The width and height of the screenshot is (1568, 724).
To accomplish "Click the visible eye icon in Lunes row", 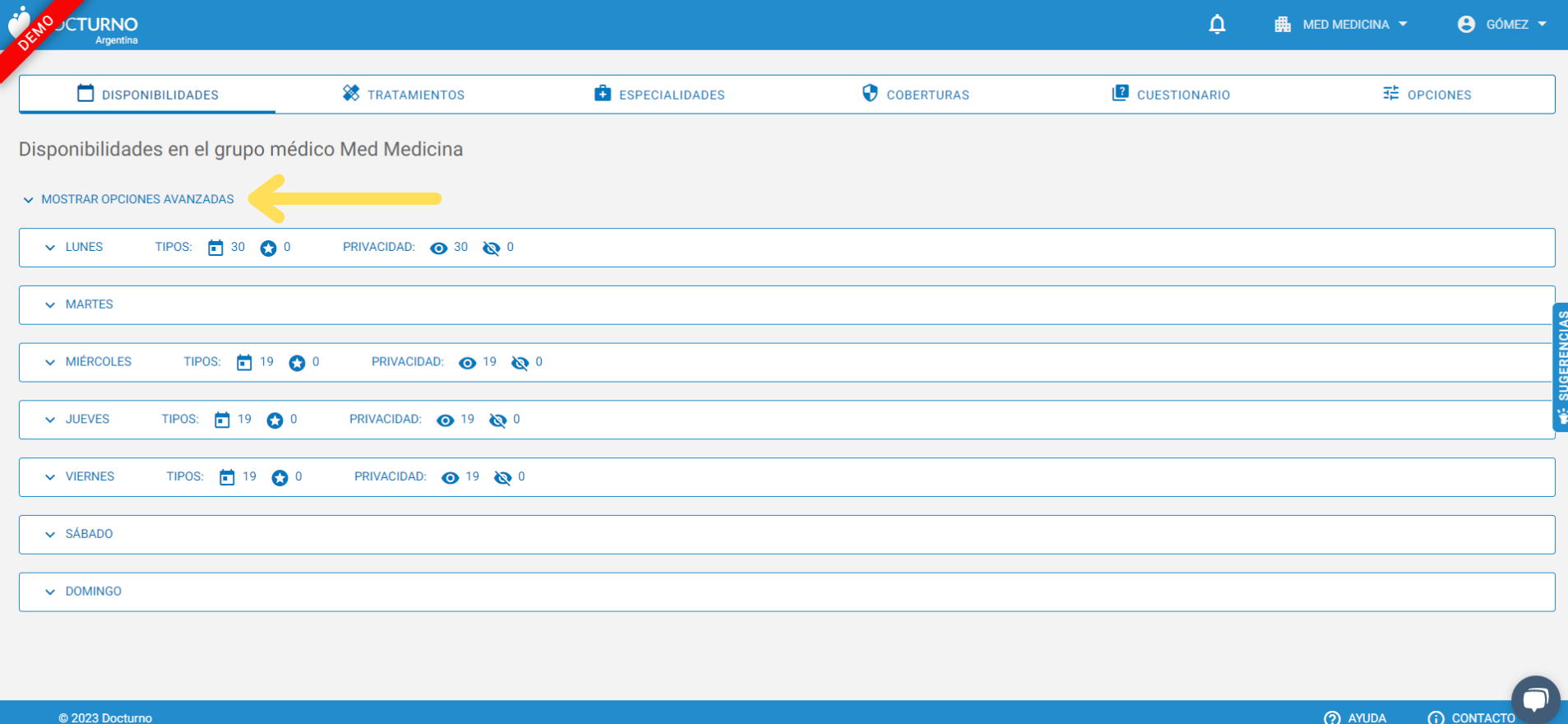I will click(x=439, y=248).
